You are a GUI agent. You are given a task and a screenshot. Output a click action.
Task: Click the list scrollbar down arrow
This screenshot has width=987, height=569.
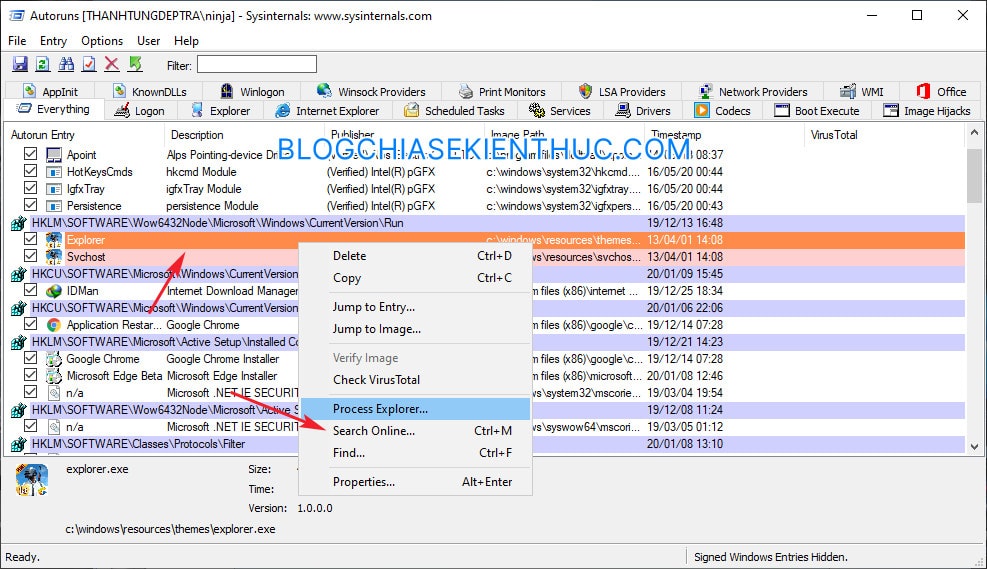pos(974,447)
